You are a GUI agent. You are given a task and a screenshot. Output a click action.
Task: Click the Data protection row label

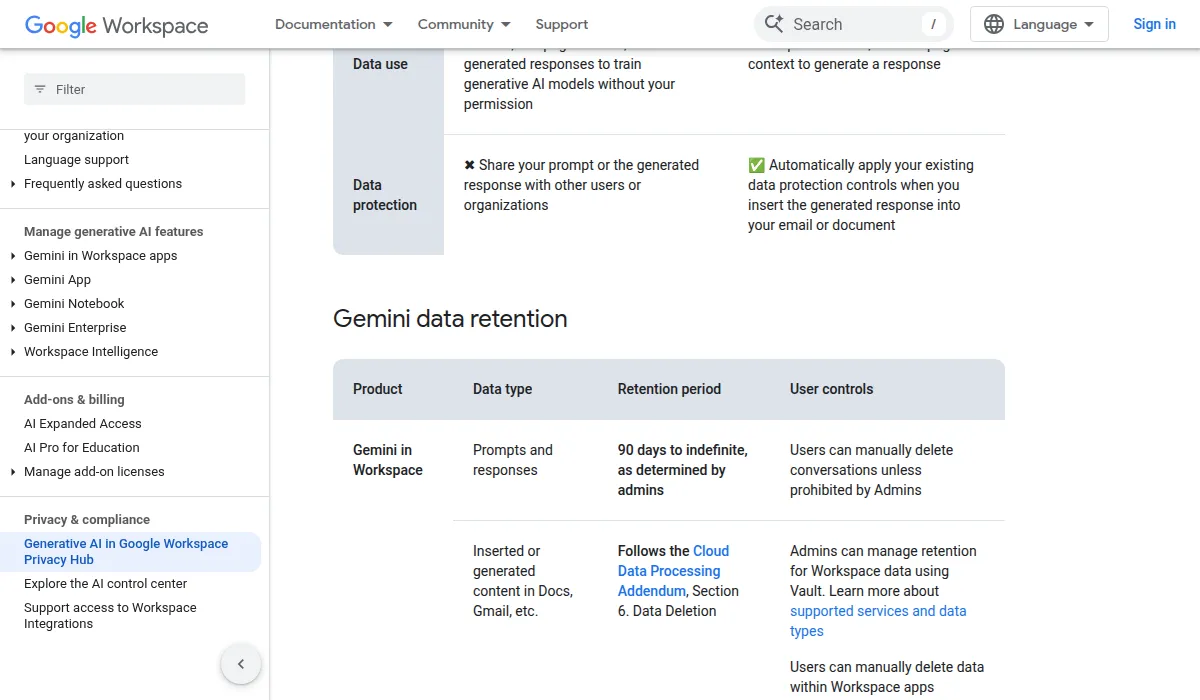385,195
